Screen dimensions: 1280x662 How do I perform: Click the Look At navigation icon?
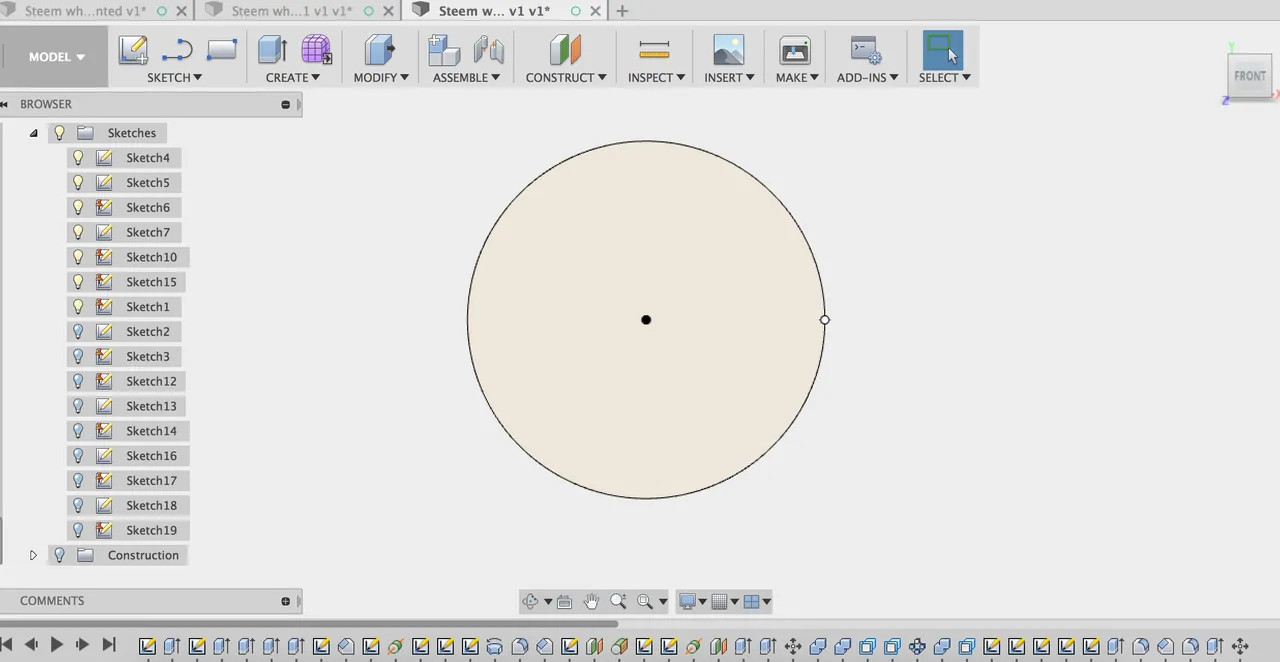(564, 602)
